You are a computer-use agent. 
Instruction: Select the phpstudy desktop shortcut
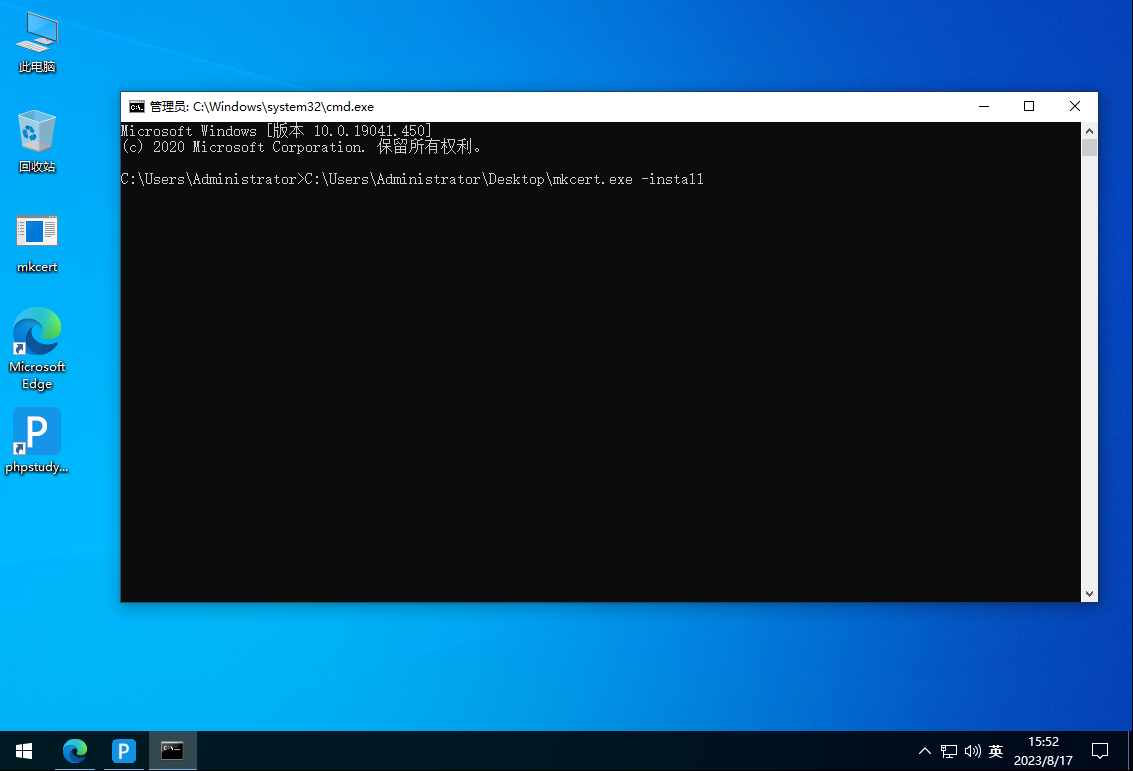coord(37,440)
